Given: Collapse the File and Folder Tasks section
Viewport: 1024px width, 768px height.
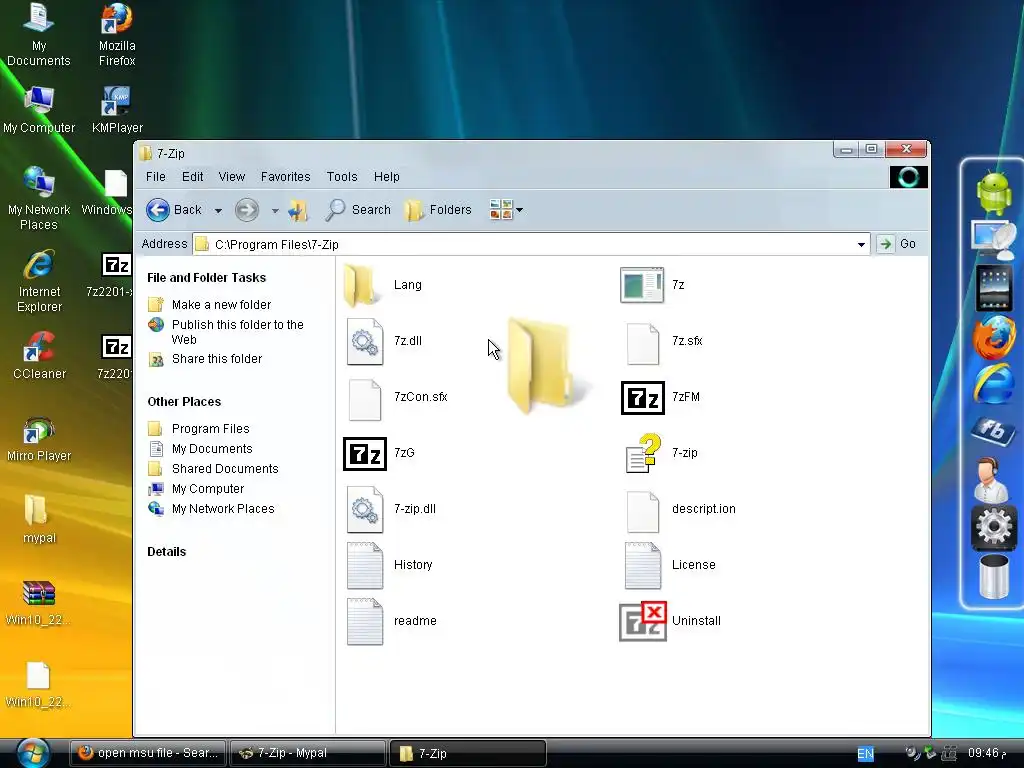Looking at the screenshot, I should (x=206, y=278).
